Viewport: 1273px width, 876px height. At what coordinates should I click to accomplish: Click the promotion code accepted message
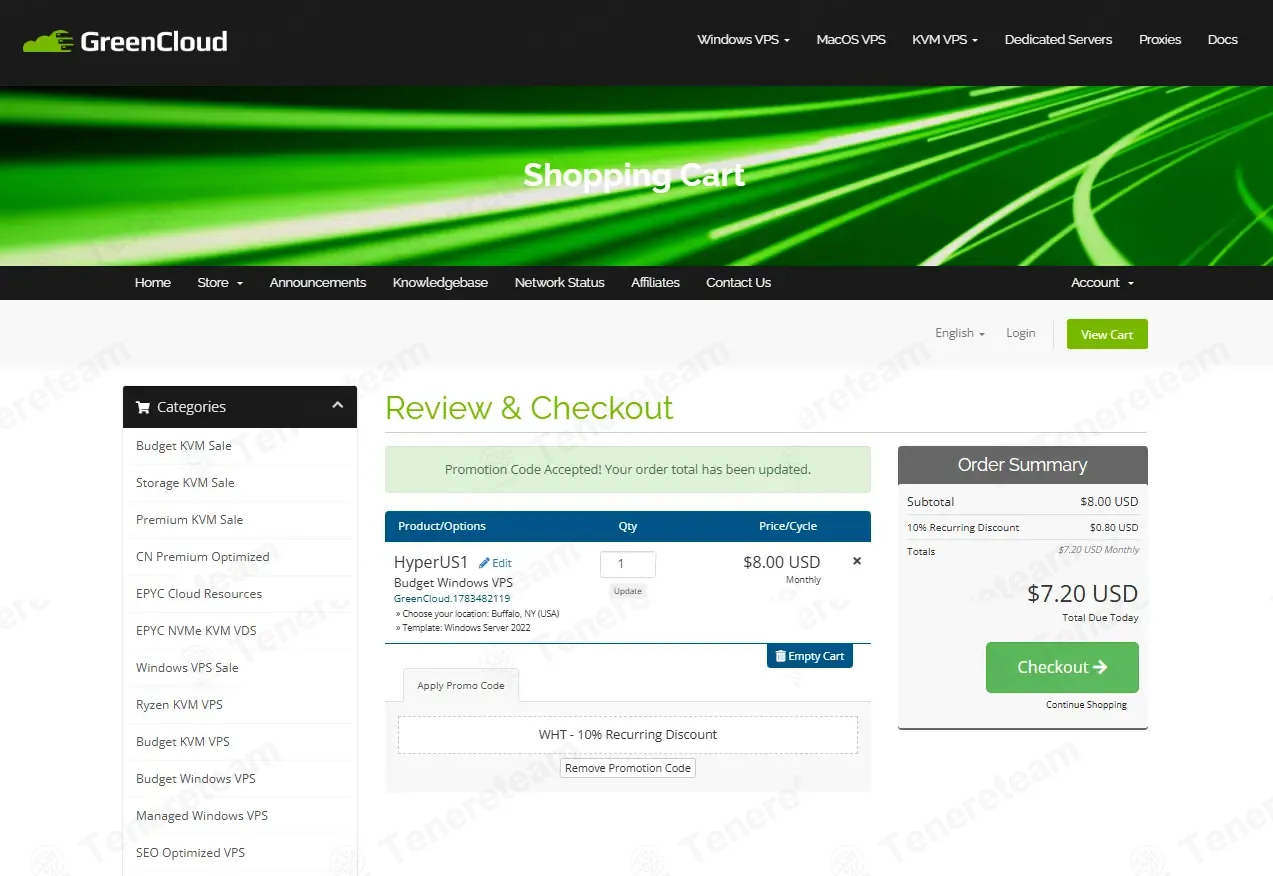click(628, 469)
